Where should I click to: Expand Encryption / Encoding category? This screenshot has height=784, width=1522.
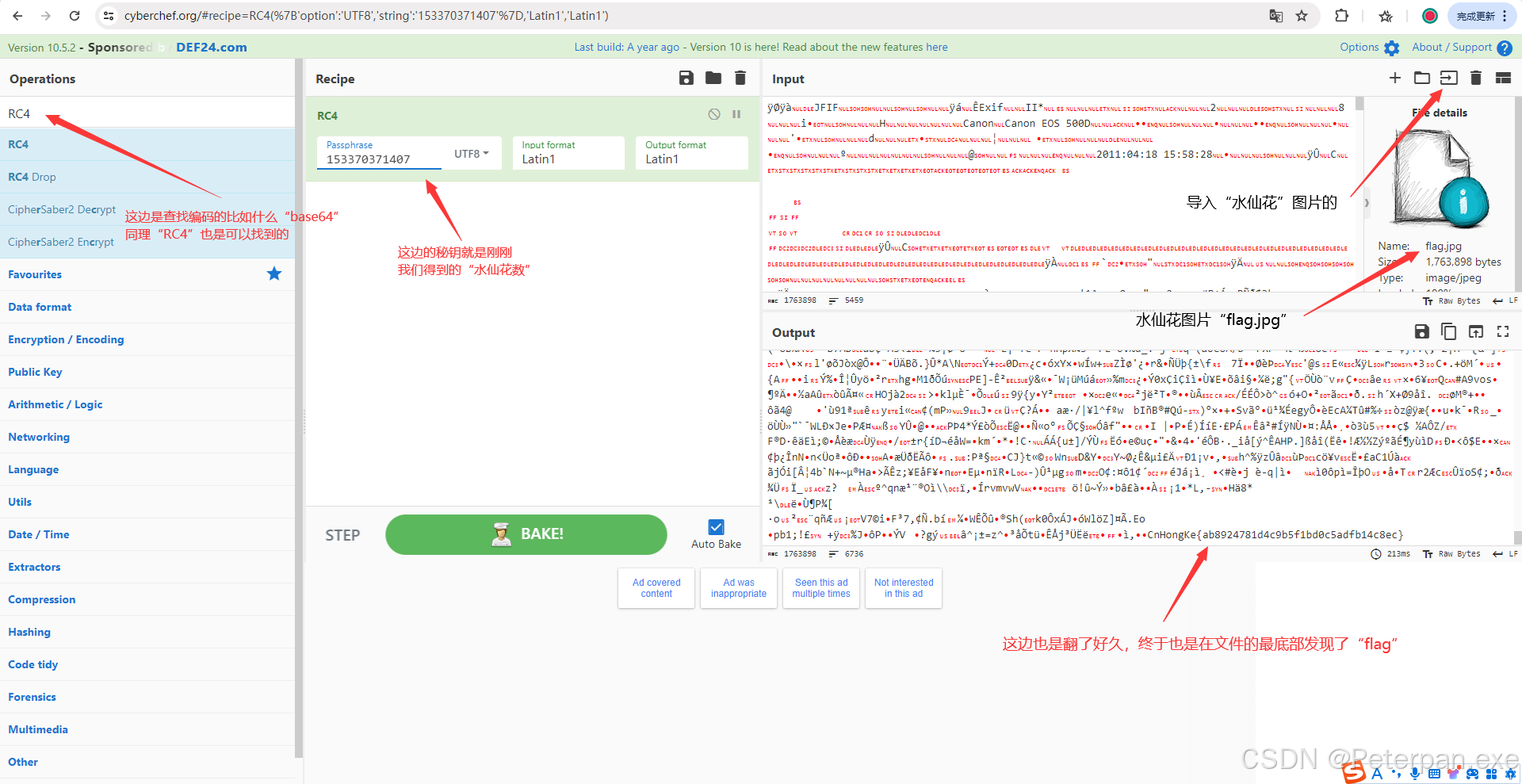[x=147, y=339]
